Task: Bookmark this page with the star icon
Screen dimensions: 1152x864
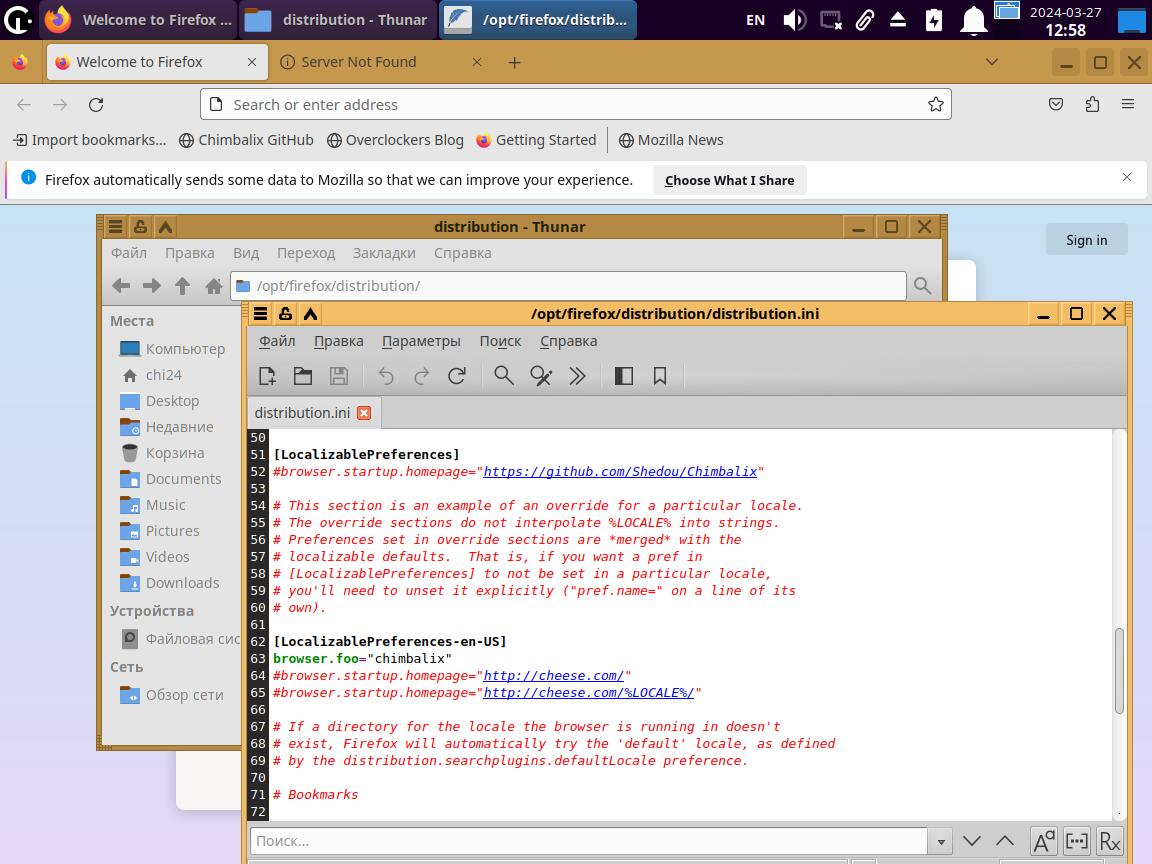Action: tap(935, 104)
